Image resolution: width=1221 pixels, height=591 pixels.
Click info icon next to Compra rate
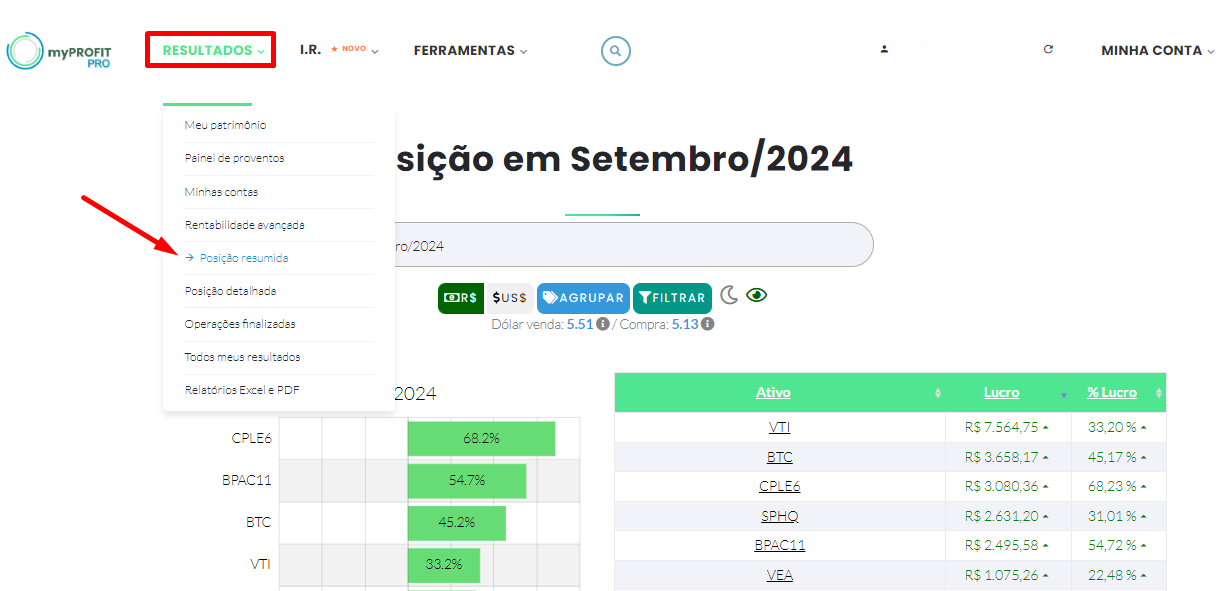click(x=707, y=324)
